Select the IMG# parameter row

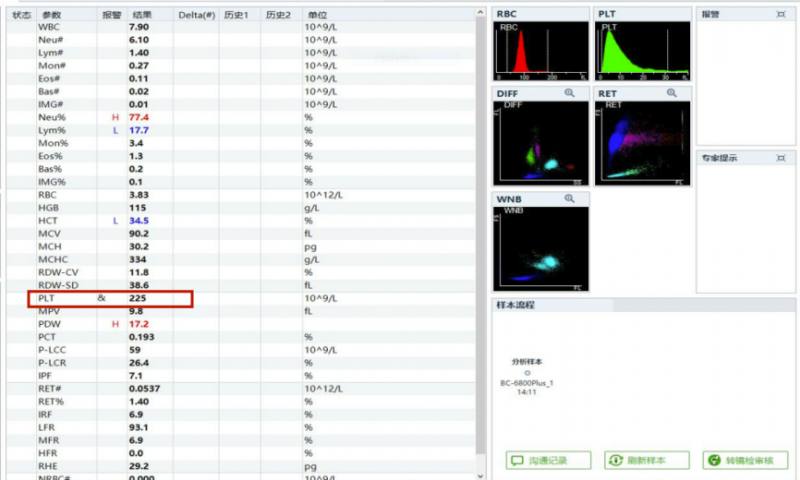[241, 105]
